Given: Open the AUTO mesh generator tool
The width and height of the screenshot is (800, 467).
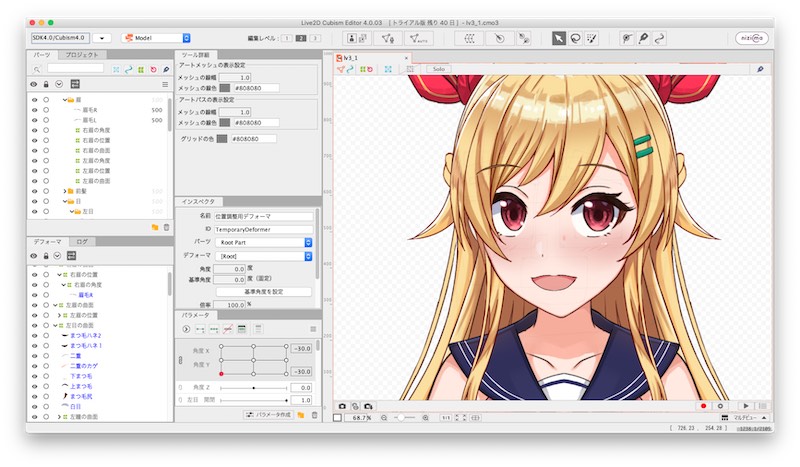Looking at the screenshot, I should (x=418, y=38).
